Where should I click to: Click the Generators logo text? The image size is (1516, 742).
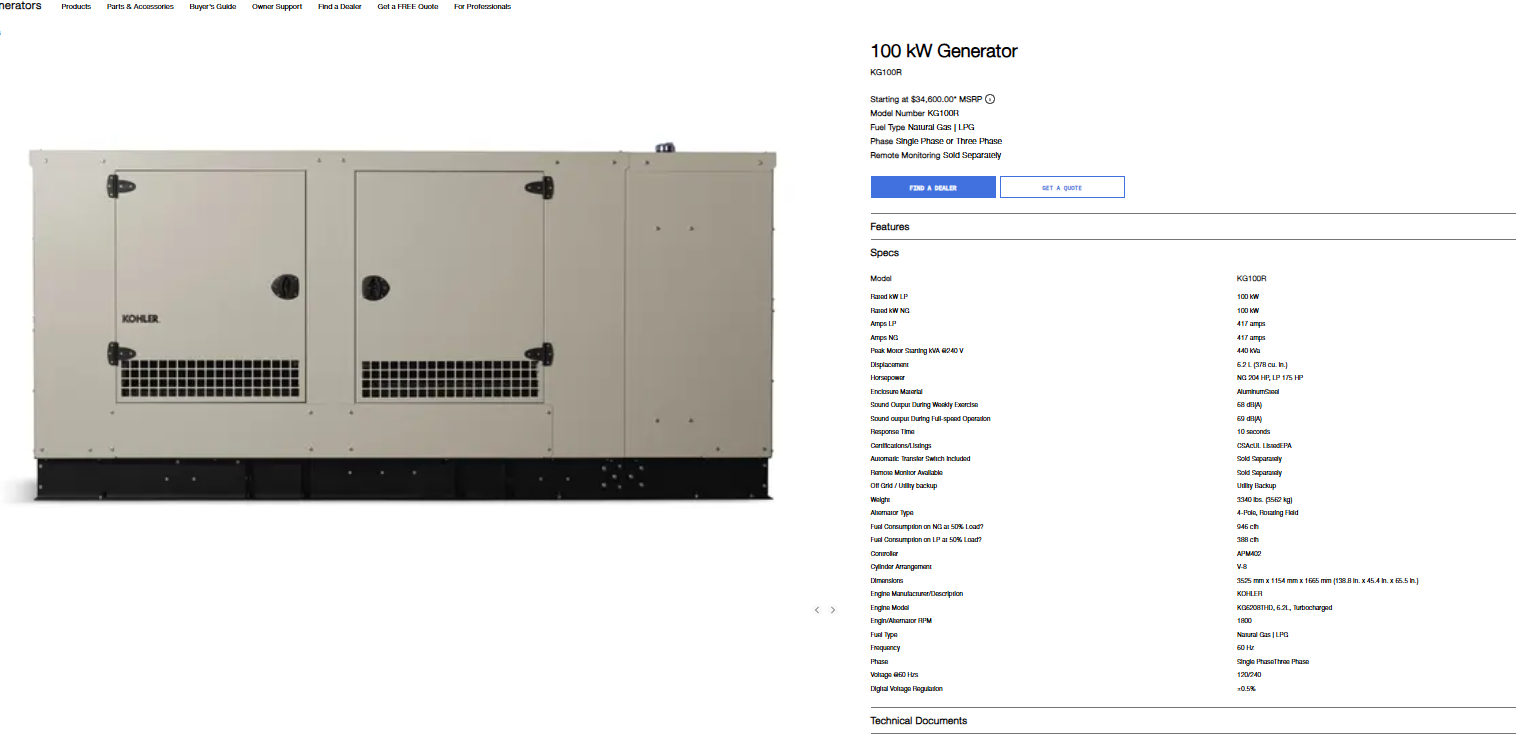20,6
